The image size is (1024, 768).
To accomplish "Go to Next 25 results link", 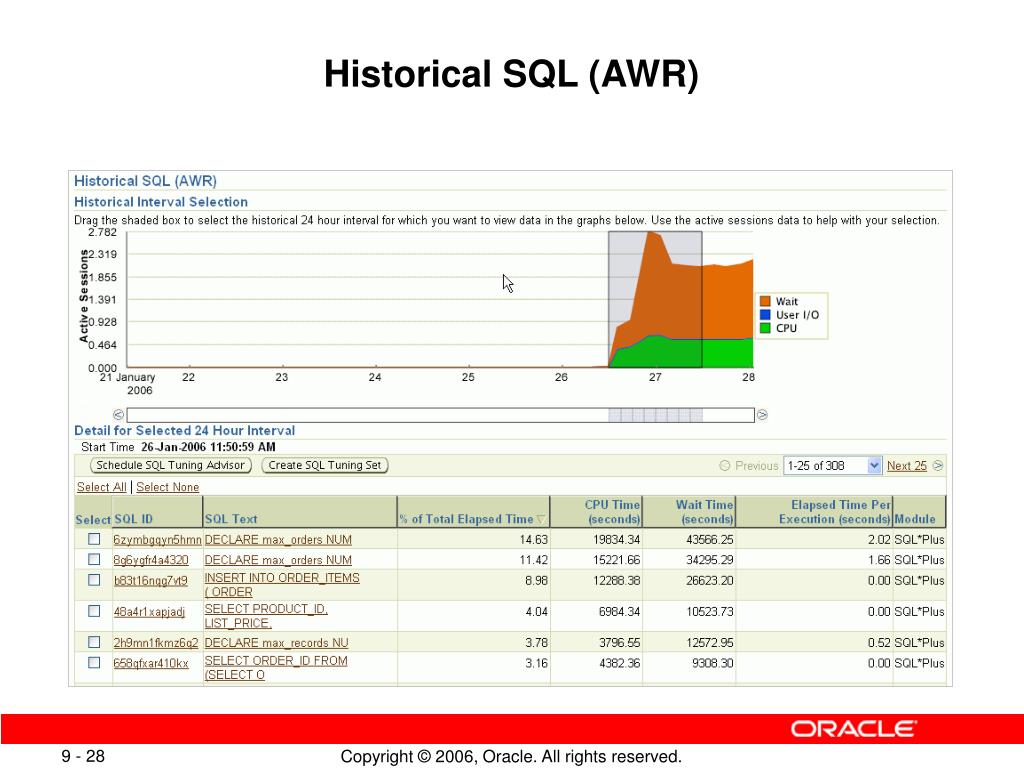I will [906, 466].
